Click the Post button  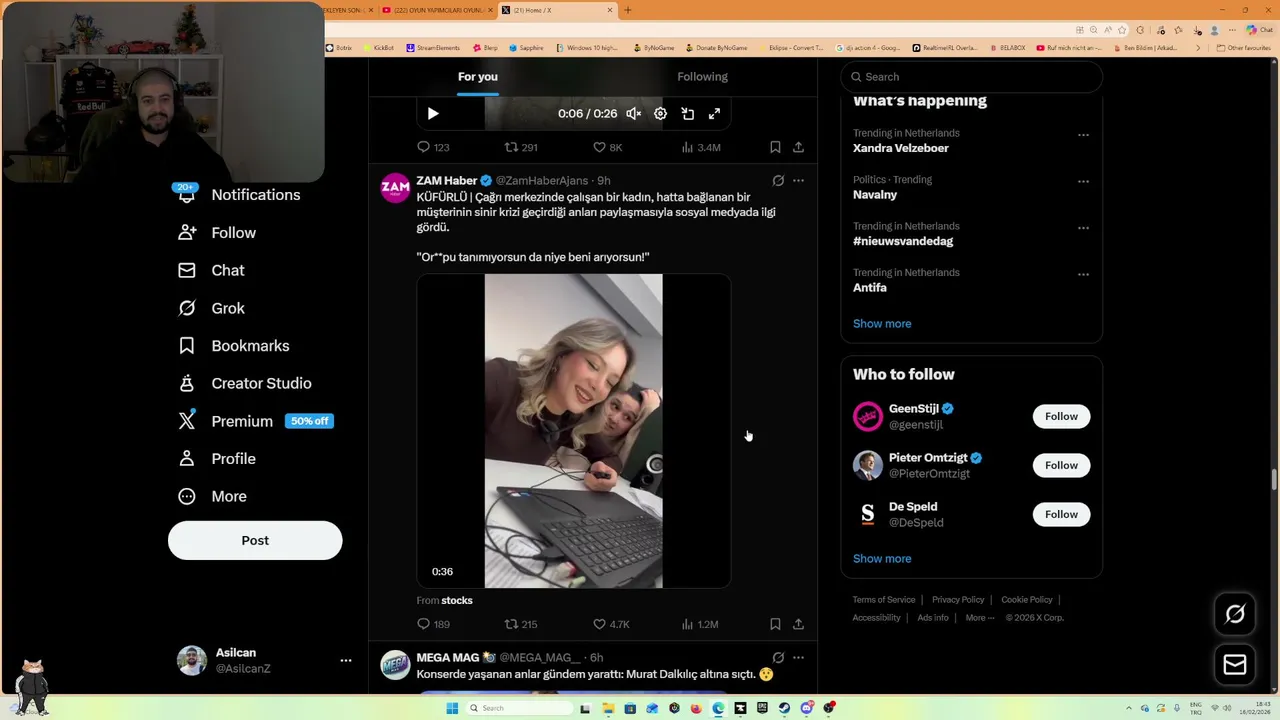[255, 540]
